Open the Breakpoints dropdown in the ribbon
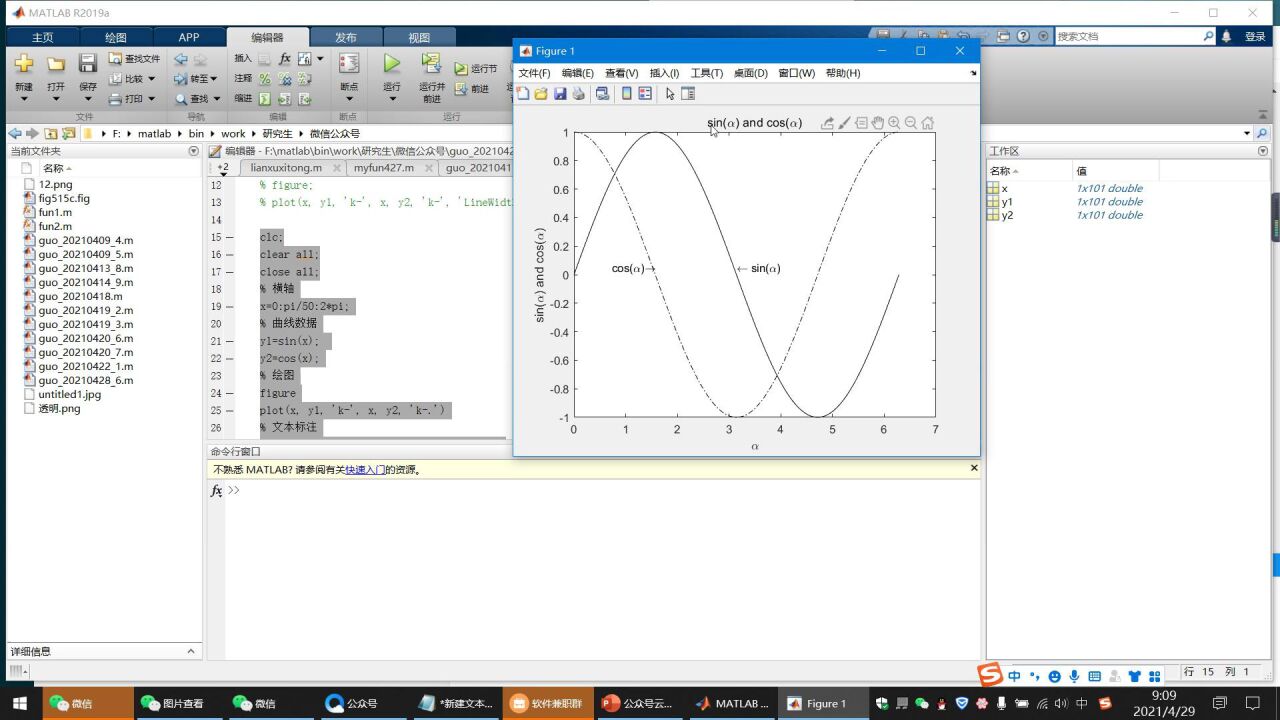Screen dimensions: 1280x720 tap(349, 98)
